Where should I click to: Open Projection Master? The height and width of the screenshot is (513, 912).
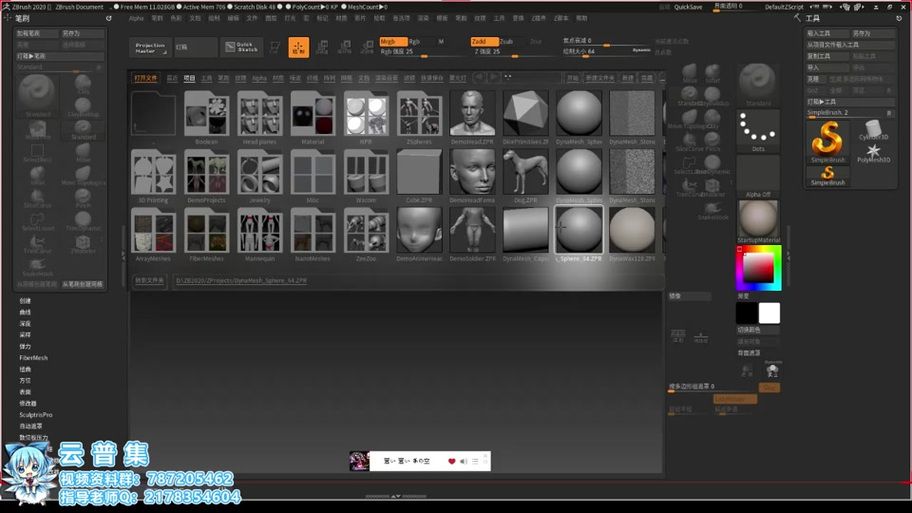pos(150,48)
